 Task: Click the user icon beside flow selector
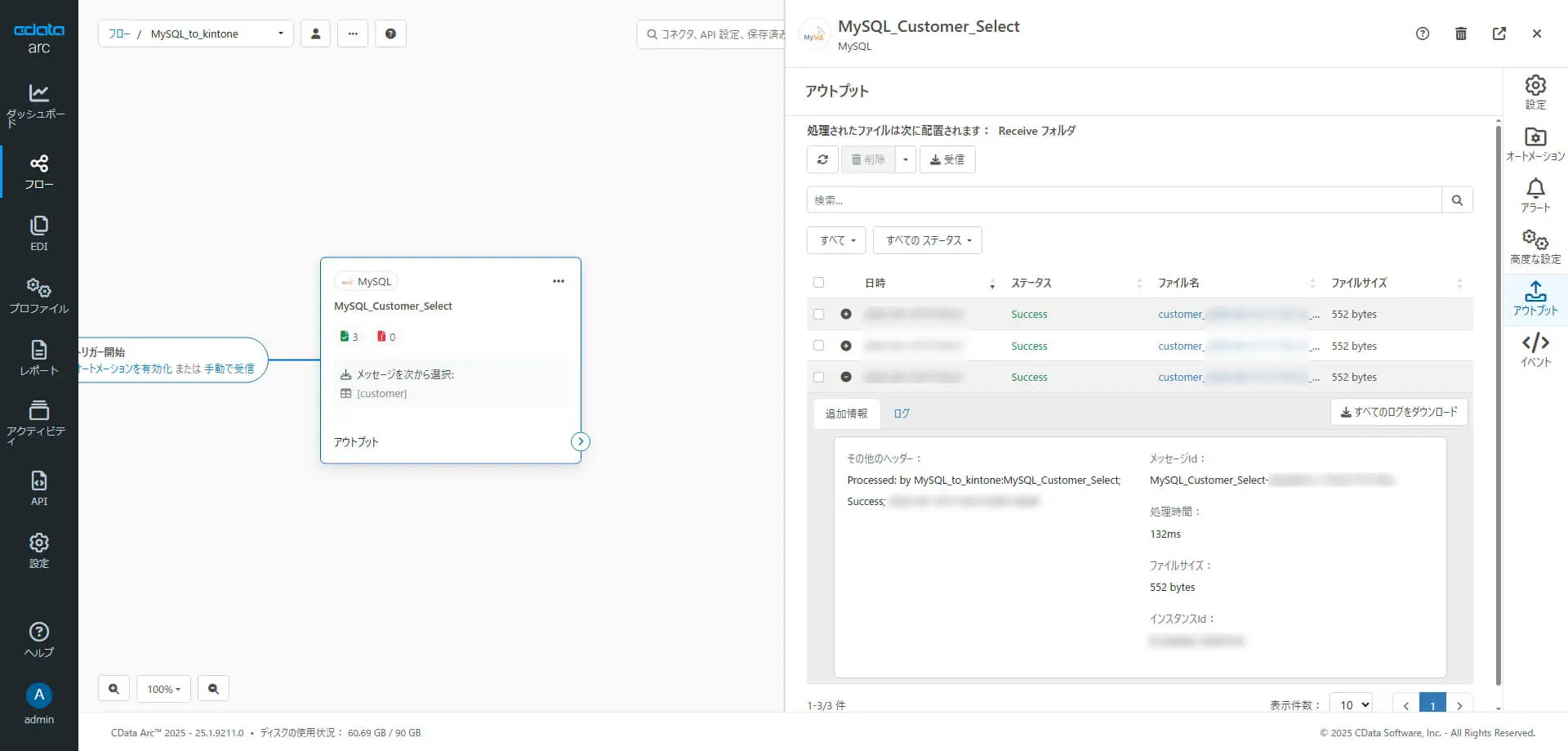tap(315, 34)
